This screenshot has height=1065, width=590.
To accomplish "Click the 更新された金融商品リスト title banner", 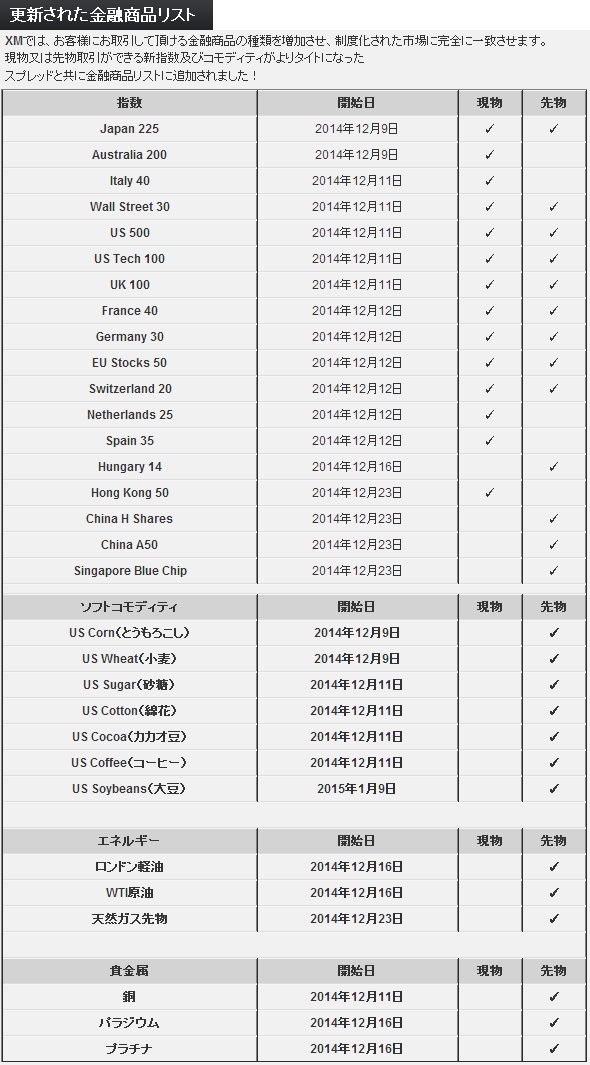I will (x=106, y=15).
